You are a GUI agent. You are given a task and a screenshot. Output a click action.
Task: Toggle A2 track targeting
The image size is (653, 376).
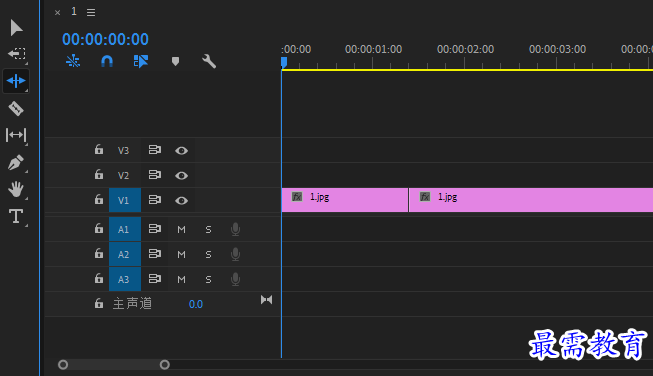pyautogui.click(x=125, y=254)
